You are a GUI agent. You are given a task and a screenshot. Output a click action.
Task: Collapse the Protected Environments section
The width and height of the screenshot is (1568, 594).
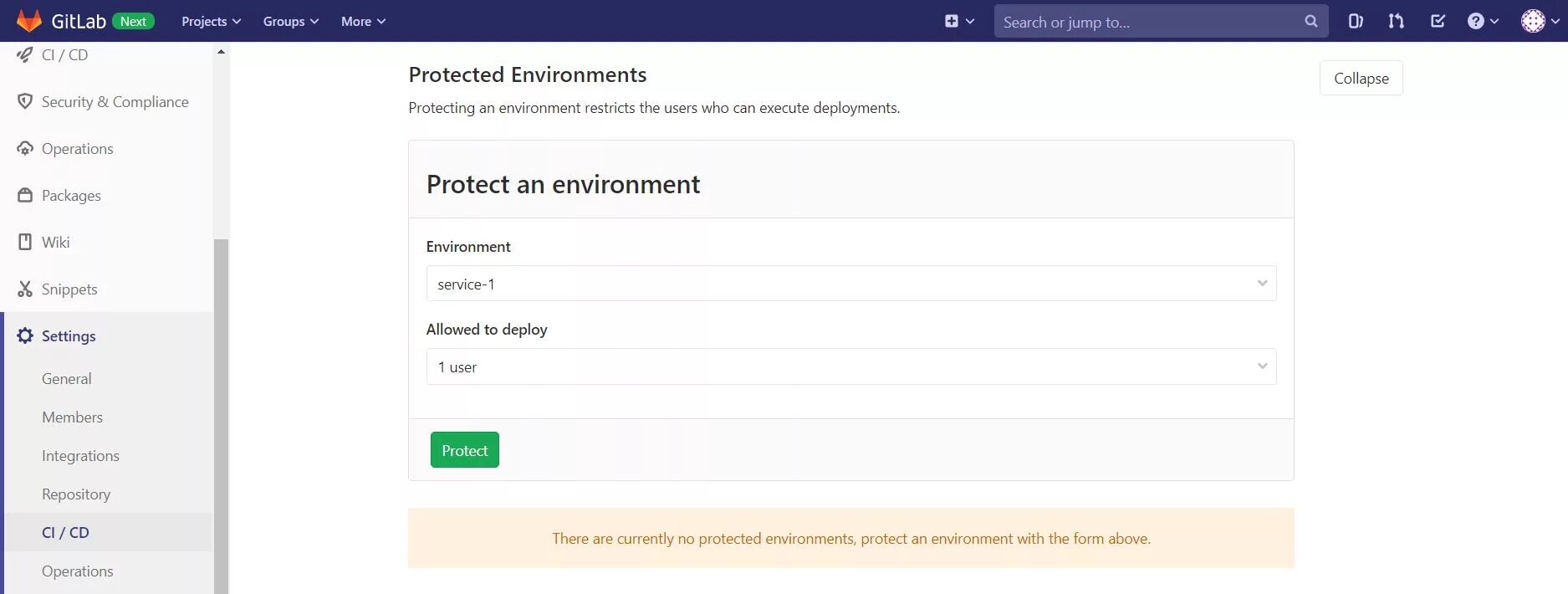tap(1361, 79)
